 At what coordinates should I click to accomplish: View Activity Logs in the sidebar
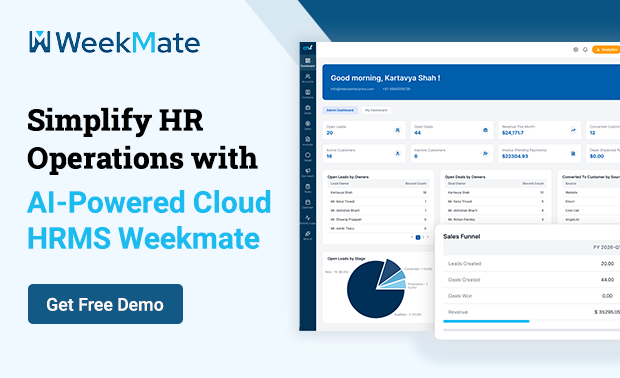308,219
